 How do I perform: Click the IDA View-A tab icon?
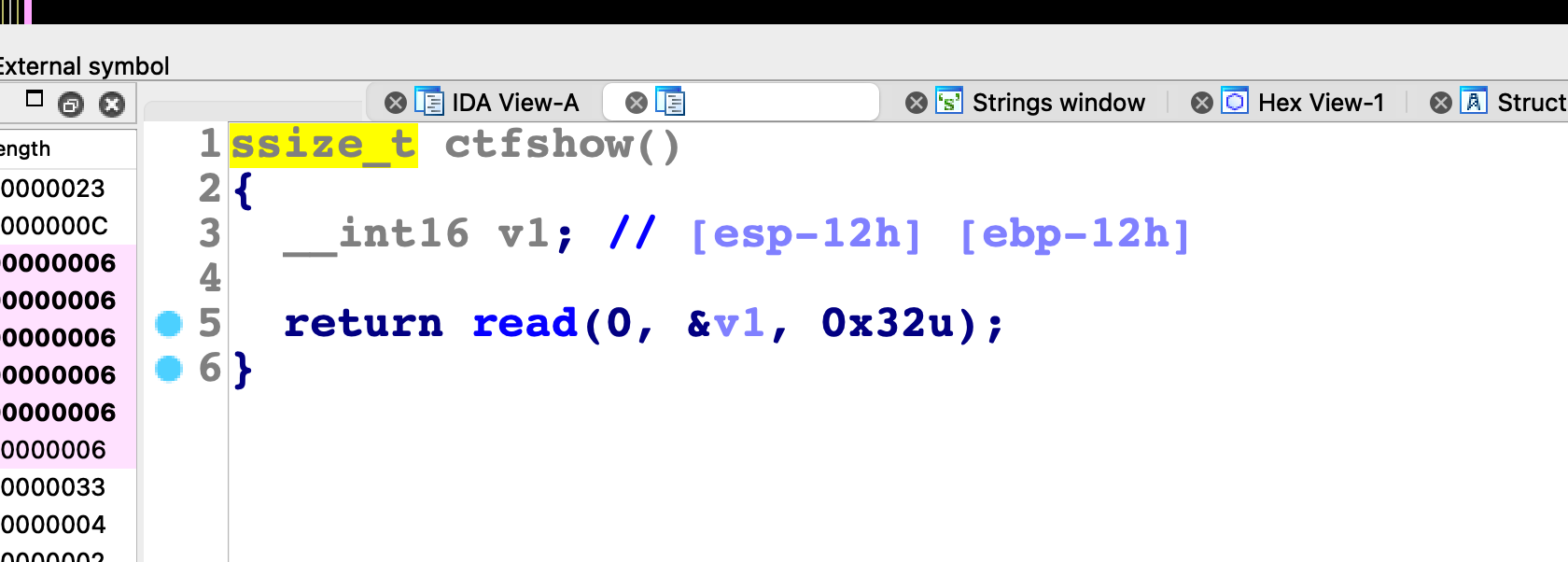point(429,102)
